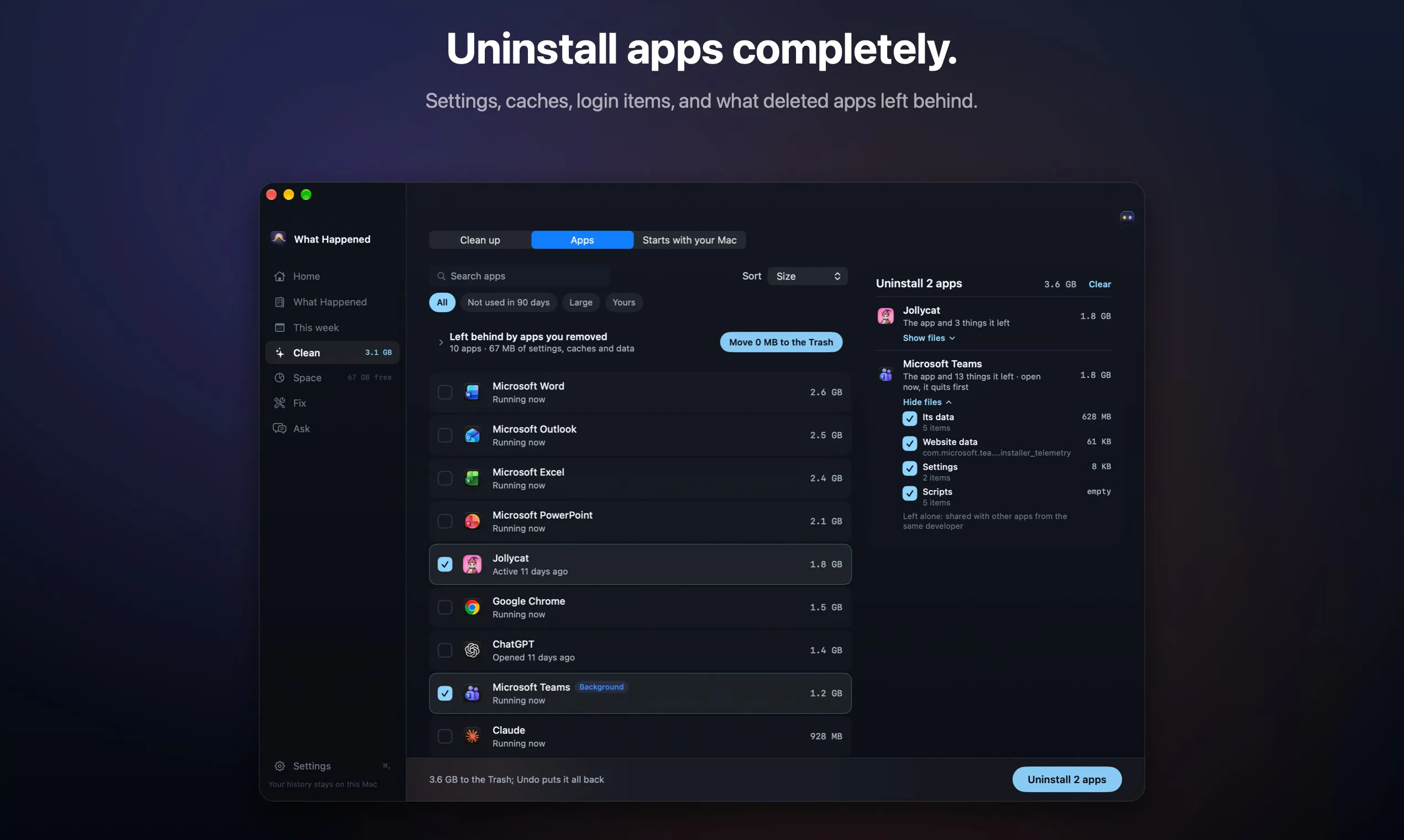Click the 67 GB free label
This screenshot has width=1404, height=840.
coord(370,377)
